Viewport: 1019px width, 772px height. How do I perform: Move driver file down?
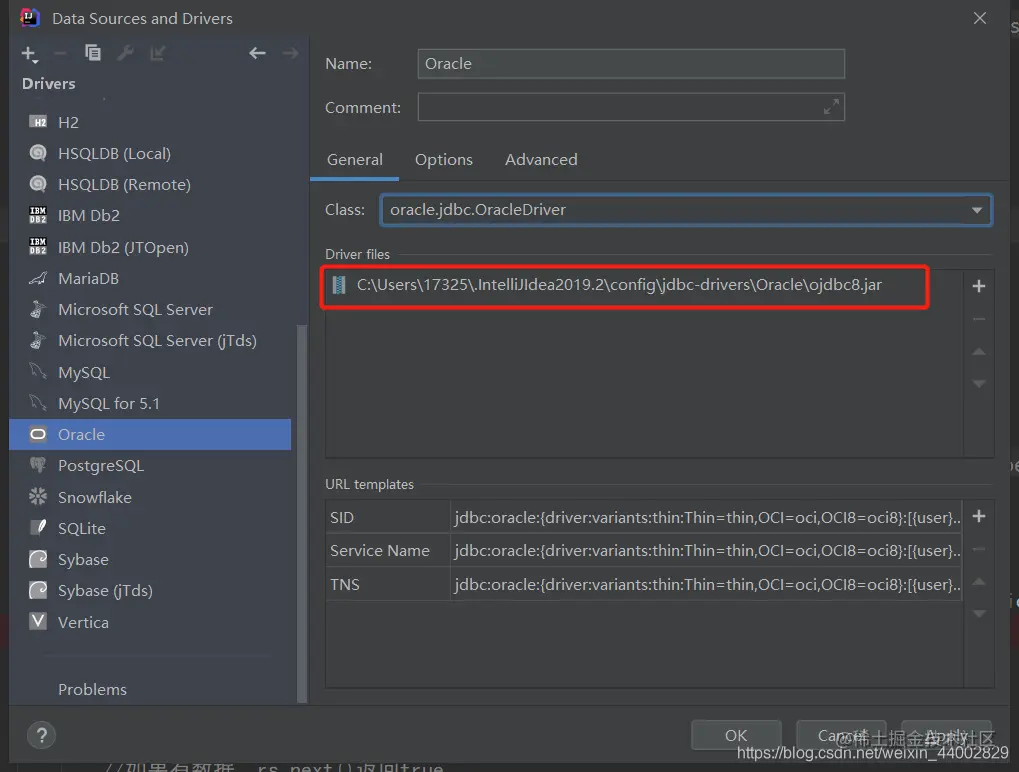tap(979, 384)
